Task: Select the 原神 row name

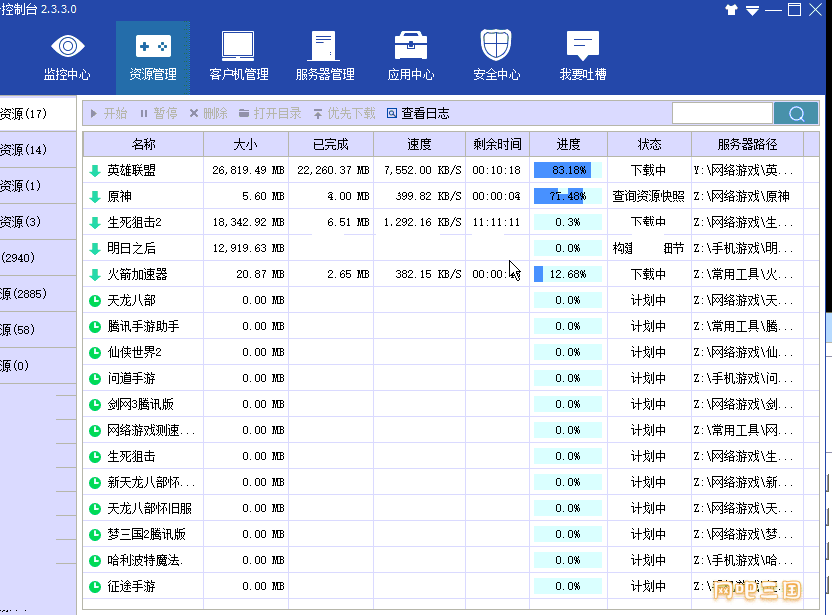Action: pos(119,196)
